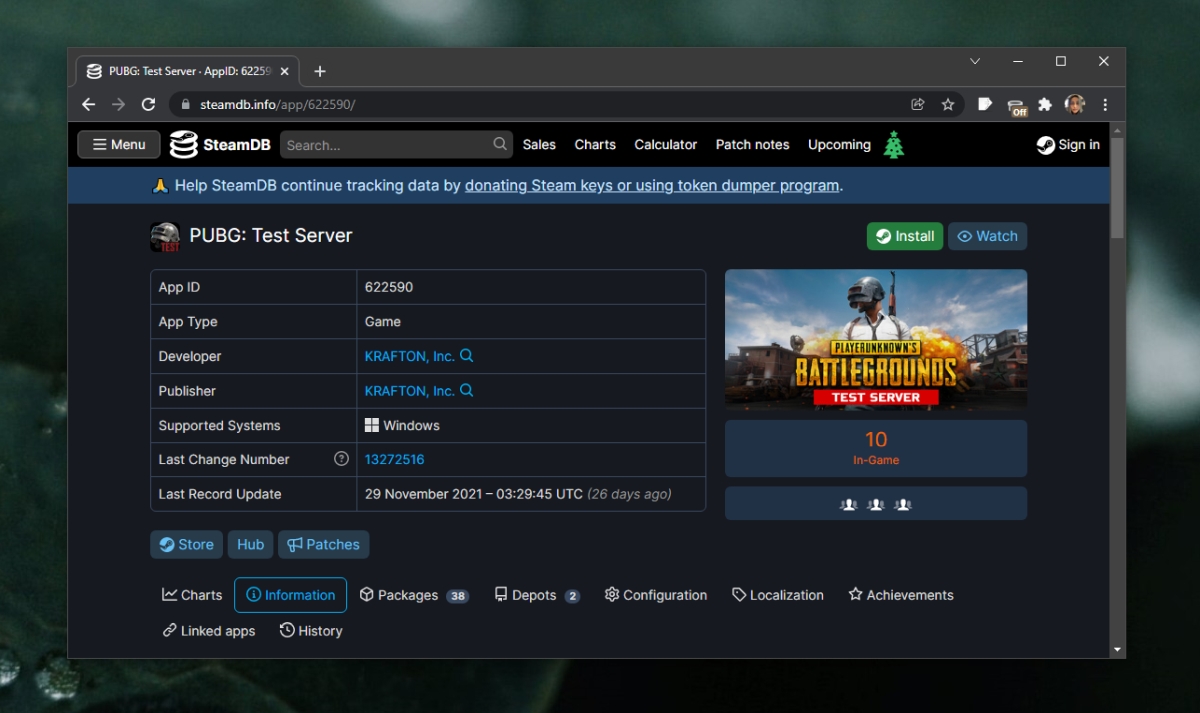
Task: Open a new browser tab
Action: [x=320, y=71]
